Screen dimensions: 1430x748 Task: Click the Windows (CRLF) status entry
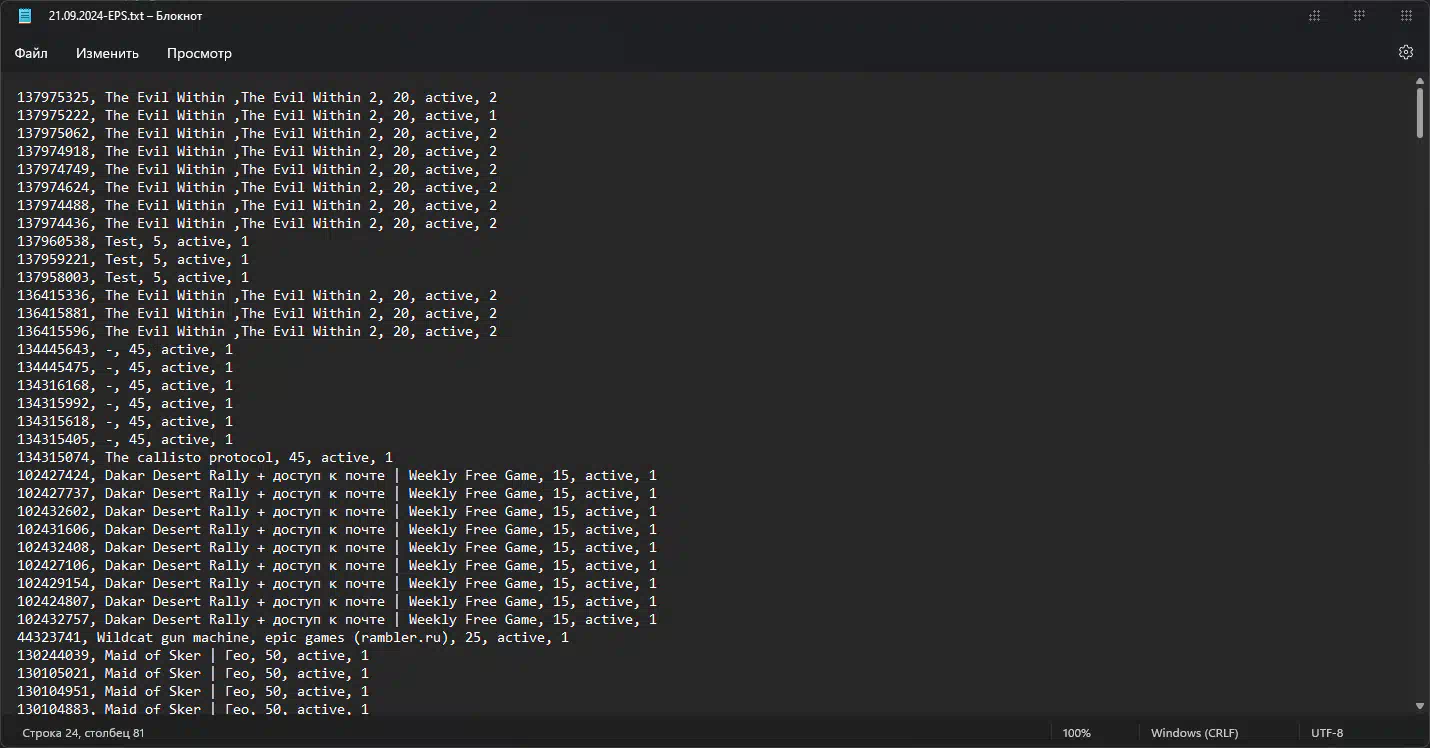tap(1194, 733)
